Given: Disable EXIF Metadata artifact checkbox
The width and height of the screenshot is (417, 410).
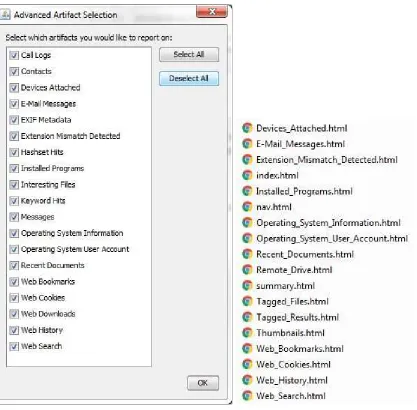Looking at the screenshot, I should (x=14, y=120).
